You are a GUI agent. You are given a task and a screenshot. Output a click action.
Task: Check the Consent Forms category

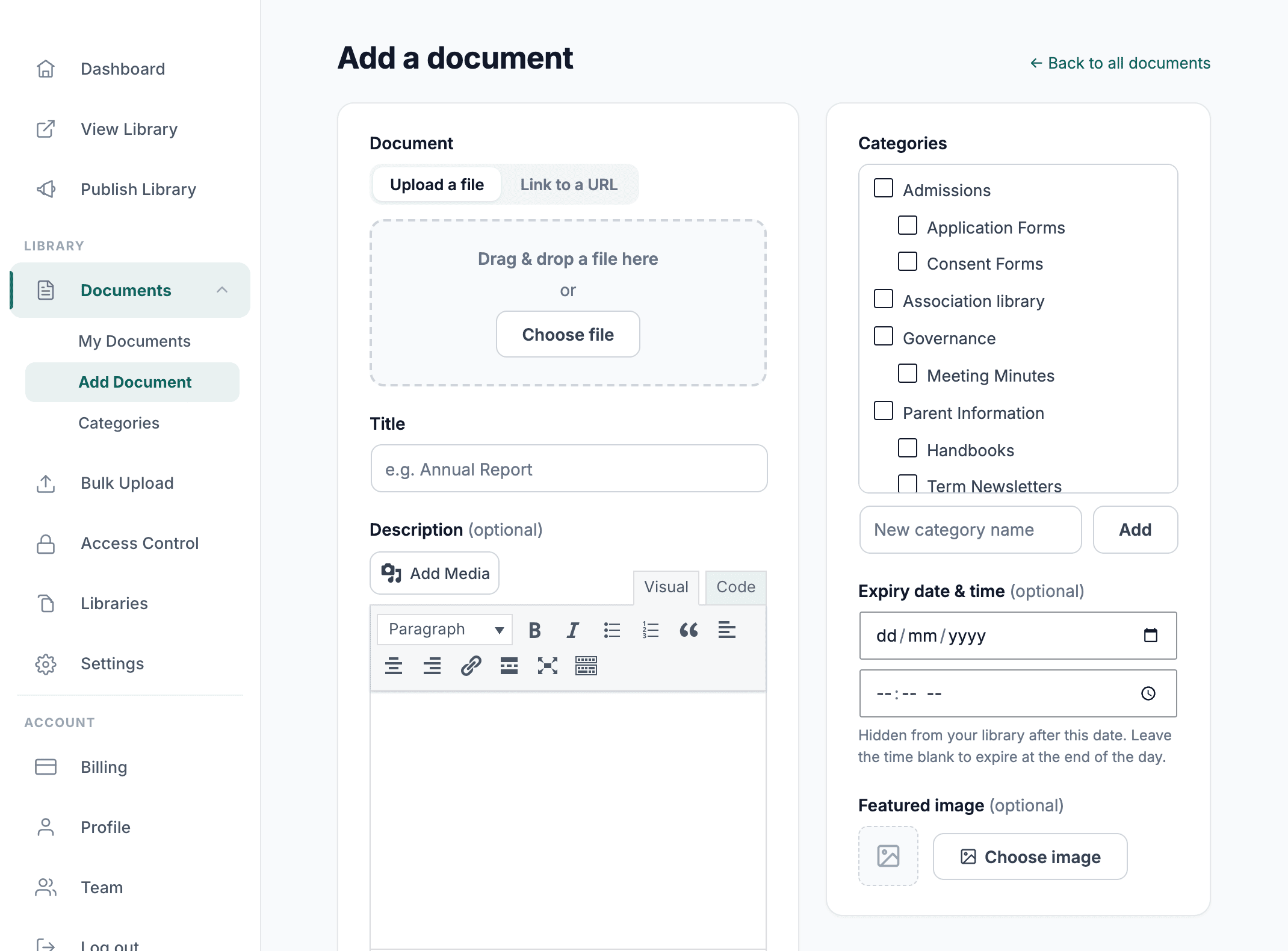(908, 261)
